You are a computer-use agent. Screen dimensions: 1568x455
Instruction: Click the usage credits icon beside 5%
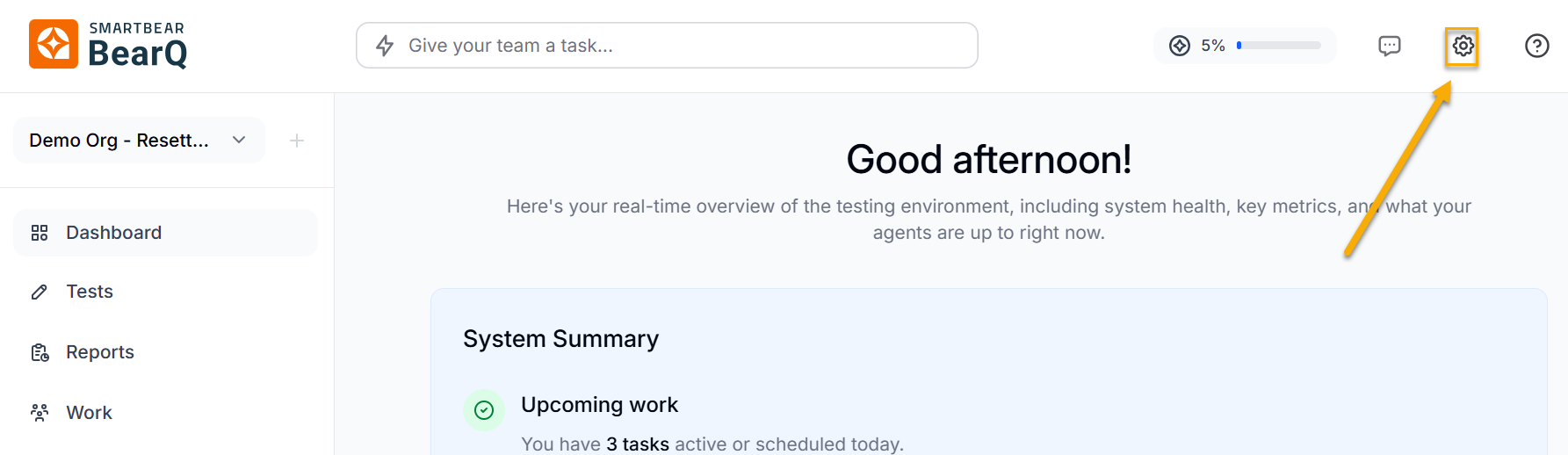point(1180,46)
